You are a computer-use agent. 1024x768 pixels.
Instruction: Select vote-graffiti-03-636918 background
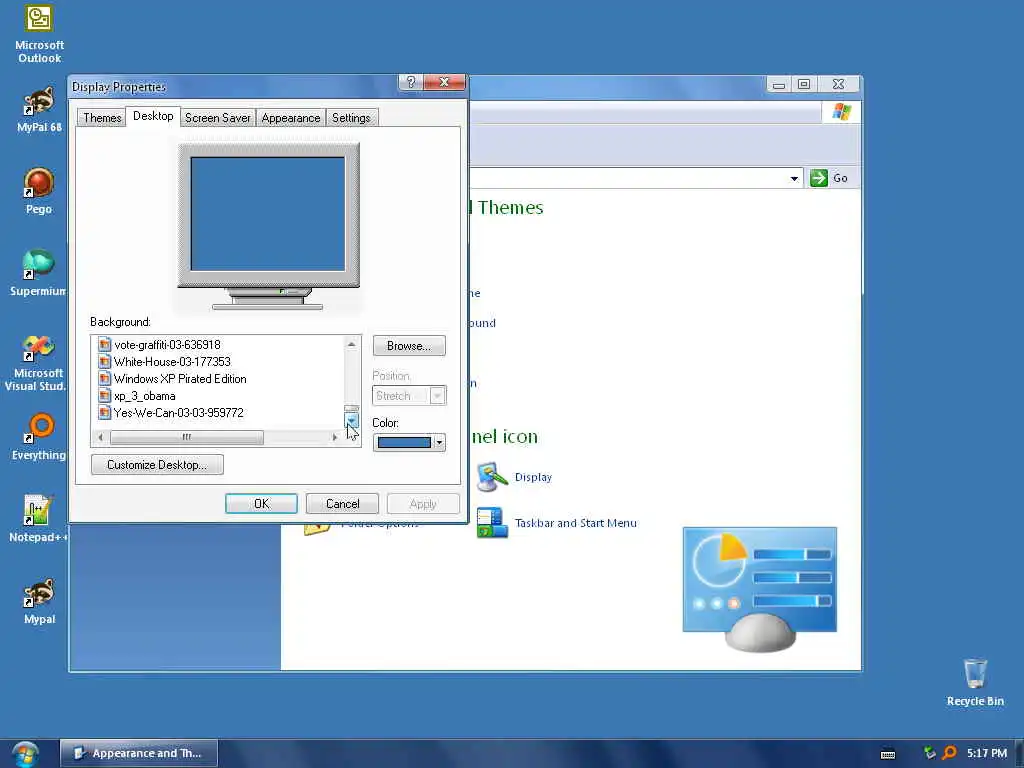coord(167,344)
